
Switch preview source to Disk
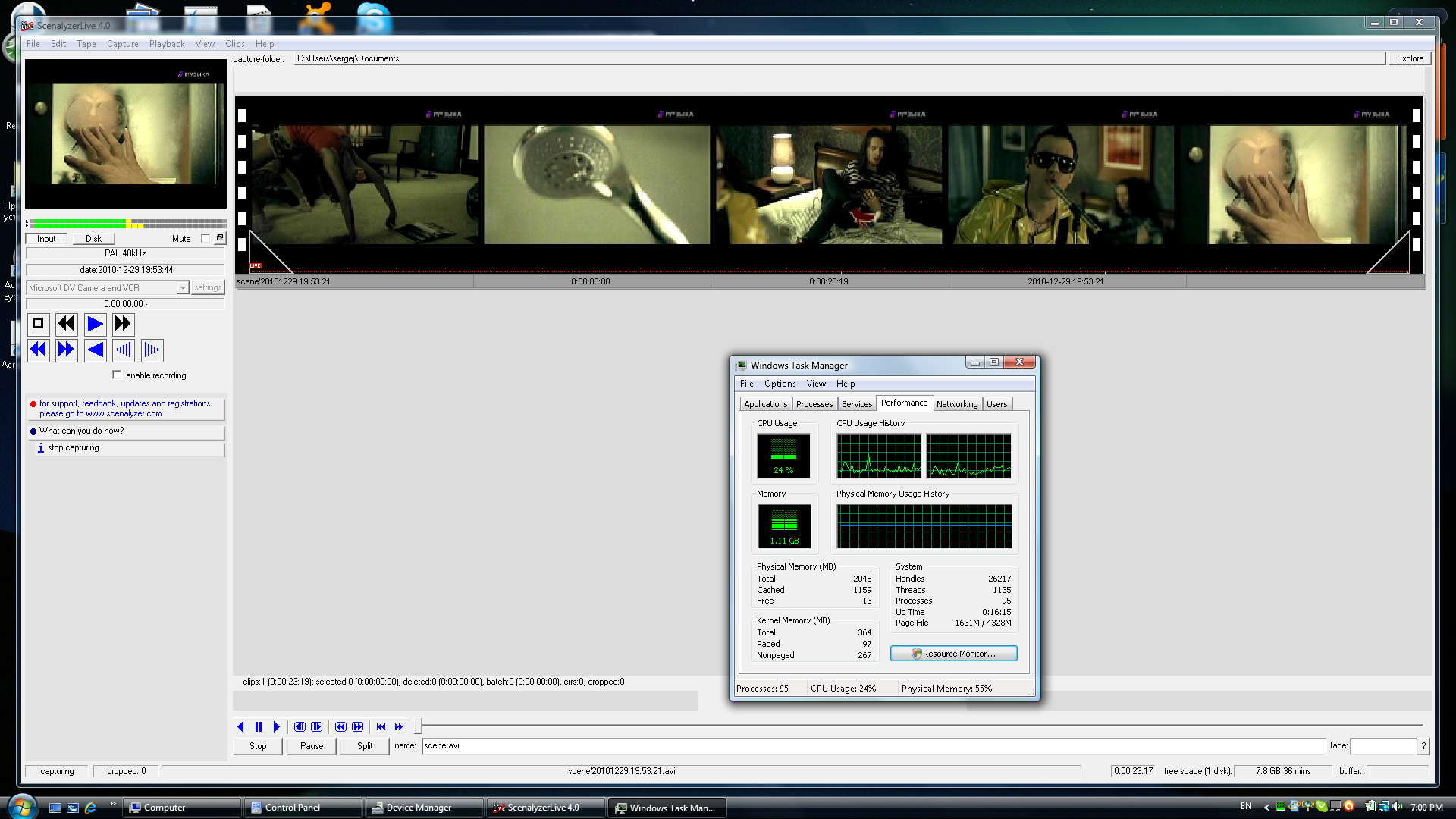(93, 239)
